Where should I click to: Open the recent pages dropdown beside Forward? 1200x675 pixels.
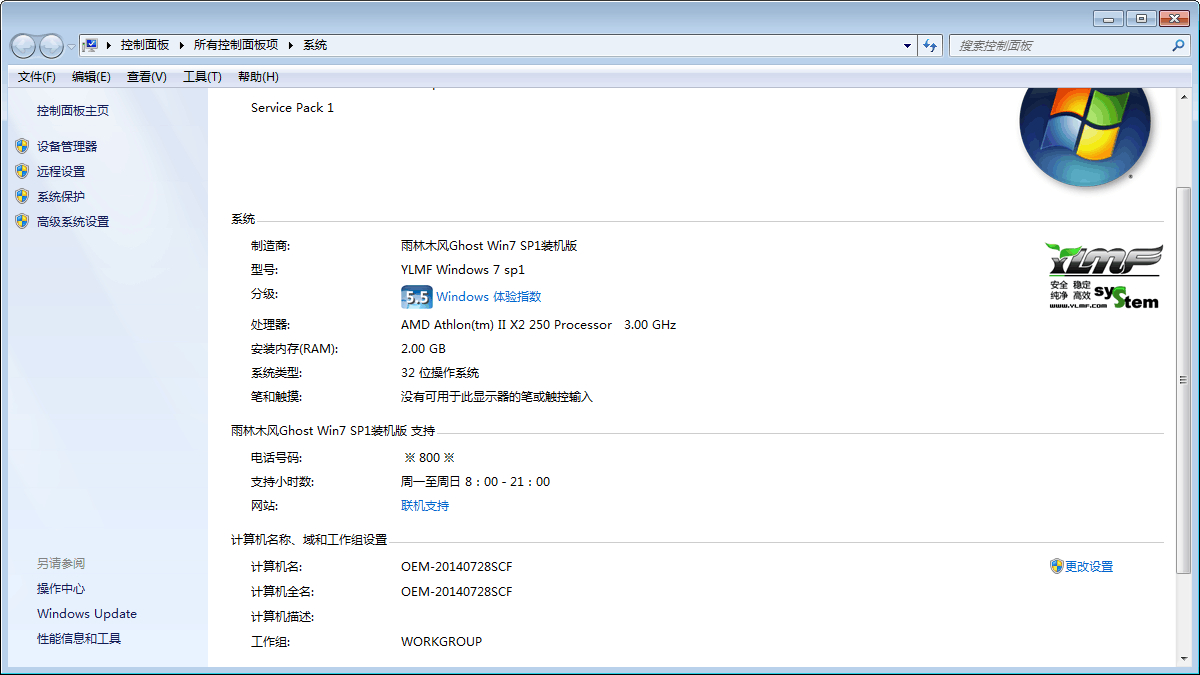(71, 46)
